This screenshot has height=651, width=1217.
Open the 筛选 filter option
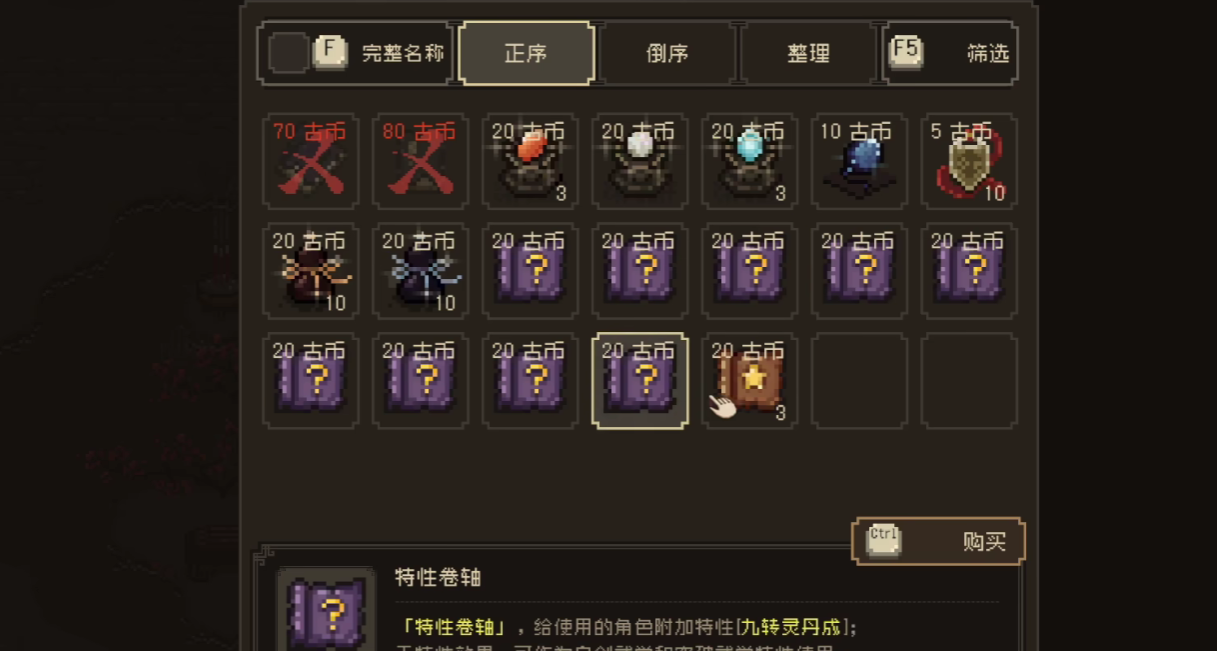[x=951, y=53]
